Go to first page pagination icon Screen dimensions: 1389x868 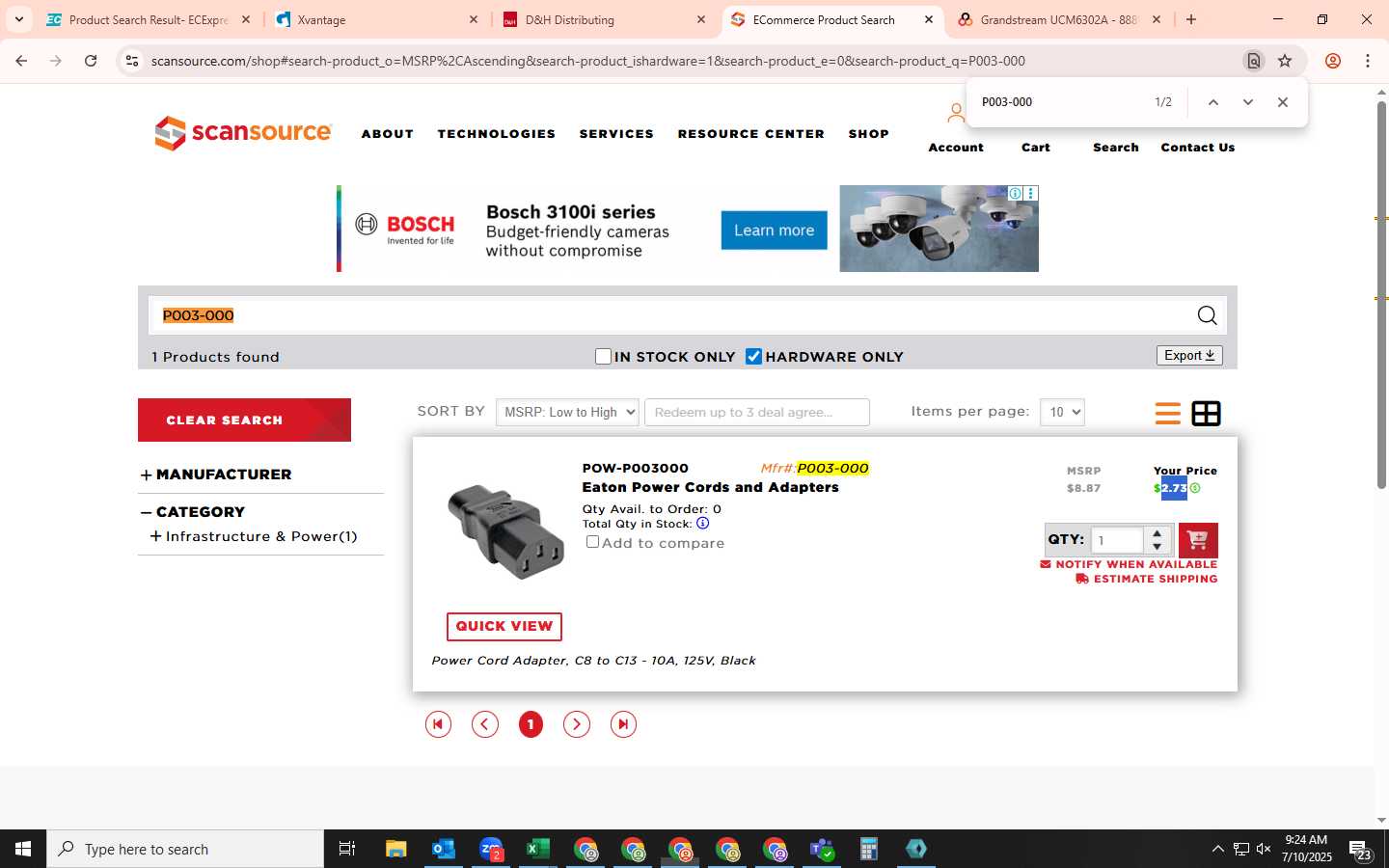438,724
